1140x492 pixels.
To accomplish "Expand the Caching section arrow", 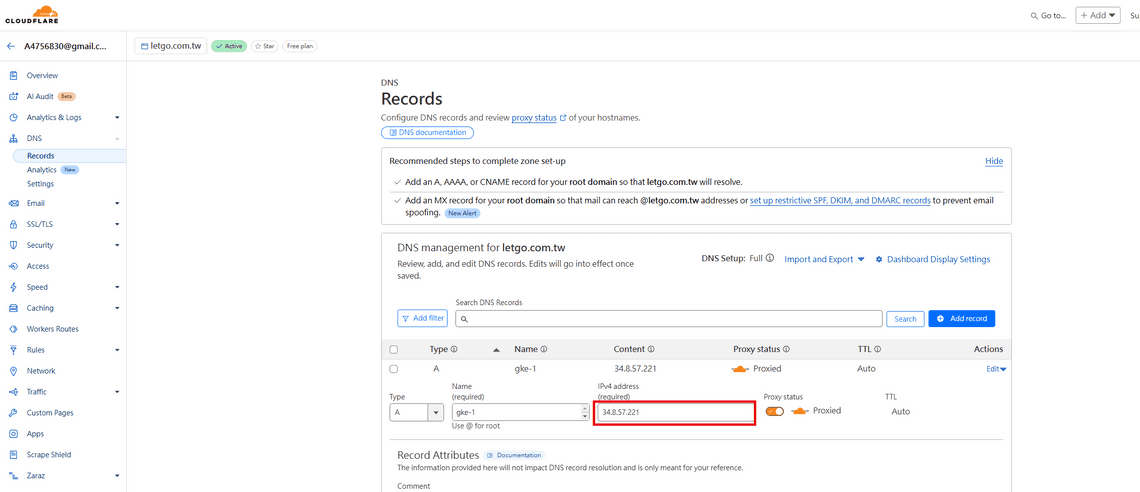I will pyautogui.click(x=117, y=308).
